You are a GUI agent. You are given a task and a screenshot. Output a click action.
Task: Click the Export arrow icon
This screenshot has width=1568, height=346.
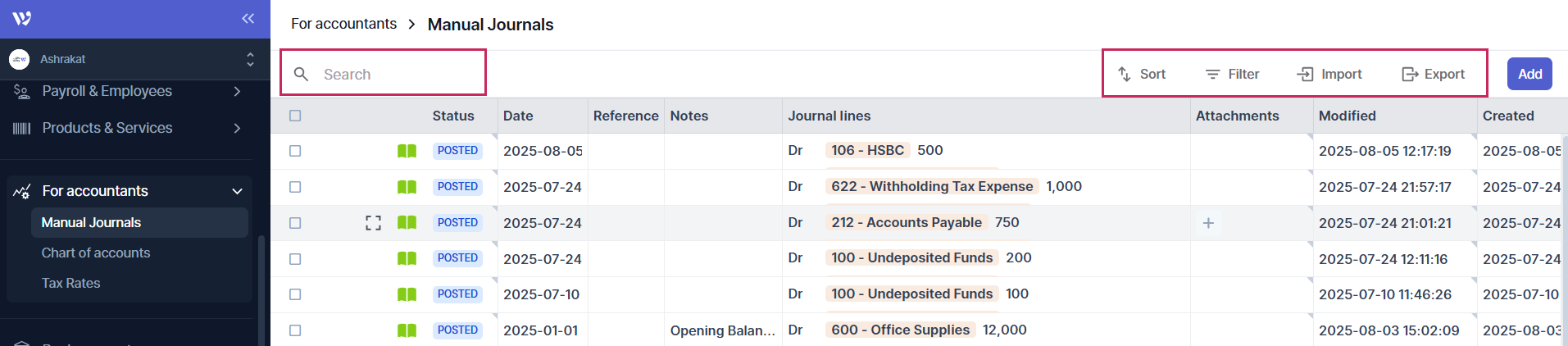(1410, 74)
